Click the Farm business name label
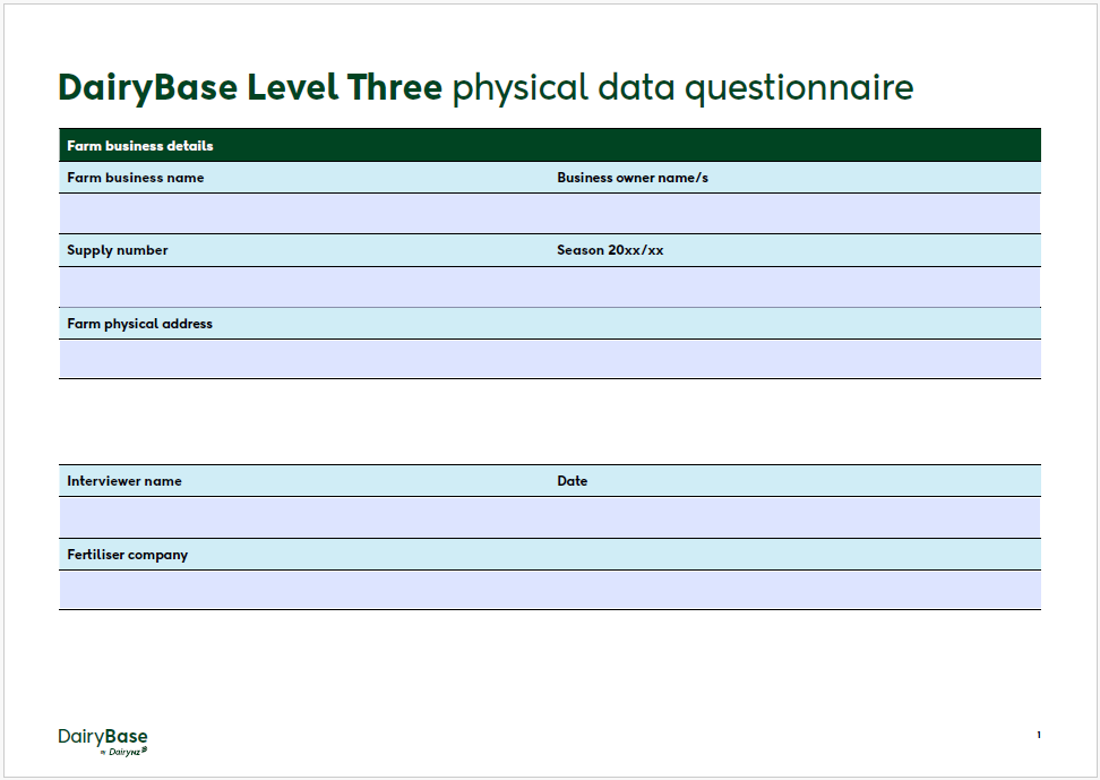Image resolution: width=1100 pixels, height=780 pixels. pyautogui.click(x=133, y=177)
